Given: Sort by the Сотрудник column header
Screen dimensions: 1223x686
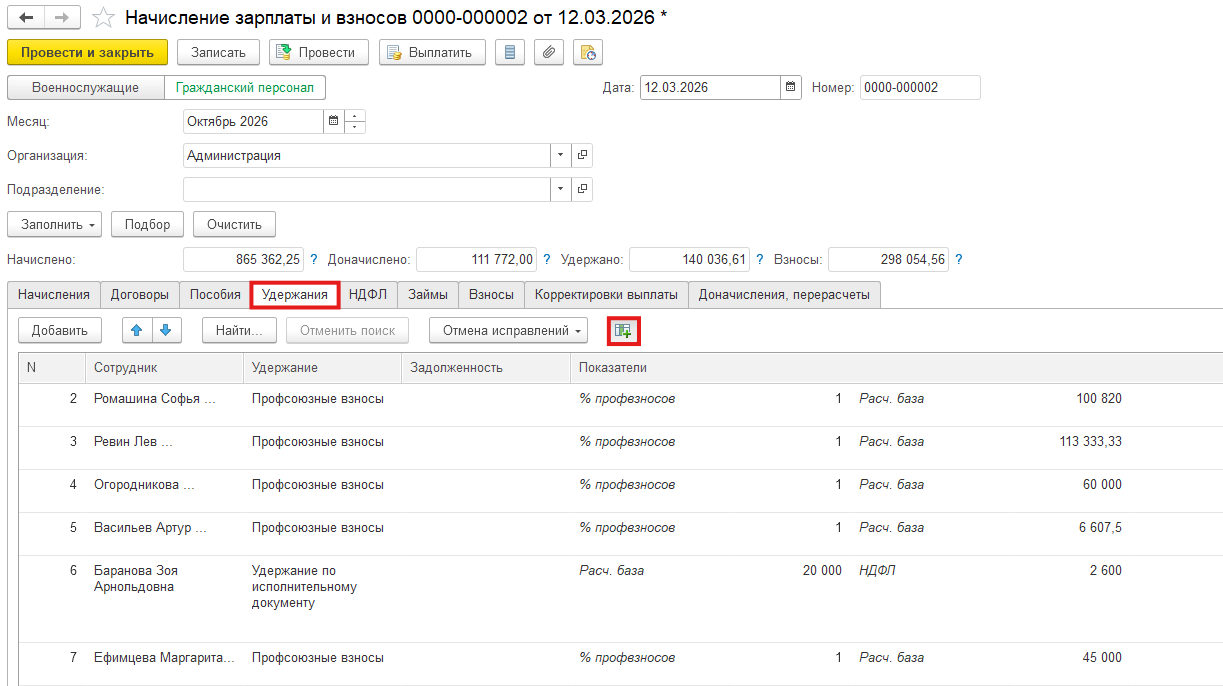Looking at the screenshot, I should tap(164, 367).
